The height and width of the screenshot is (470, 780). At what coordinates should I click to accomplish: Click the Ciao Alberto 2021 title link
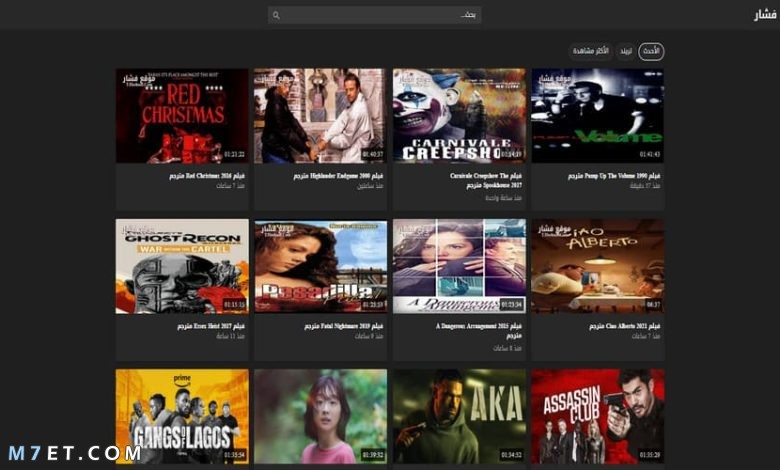624,326
